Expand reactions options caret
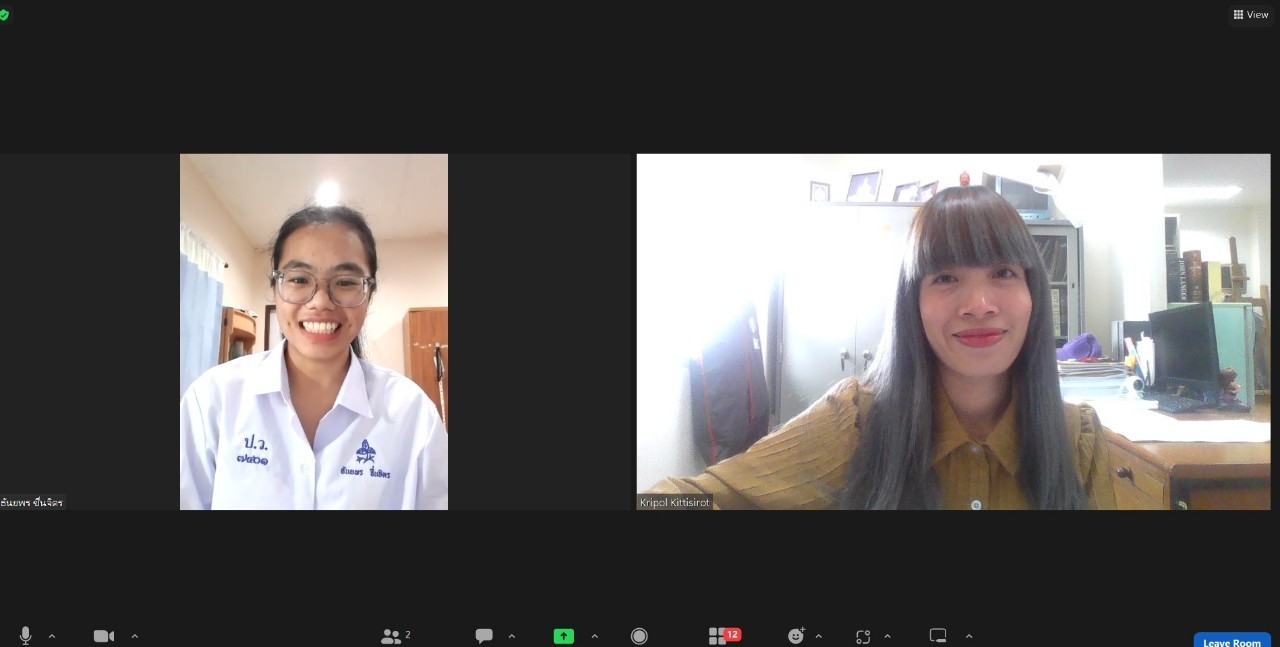This screenshot has height=647, width=1280. 819,636
